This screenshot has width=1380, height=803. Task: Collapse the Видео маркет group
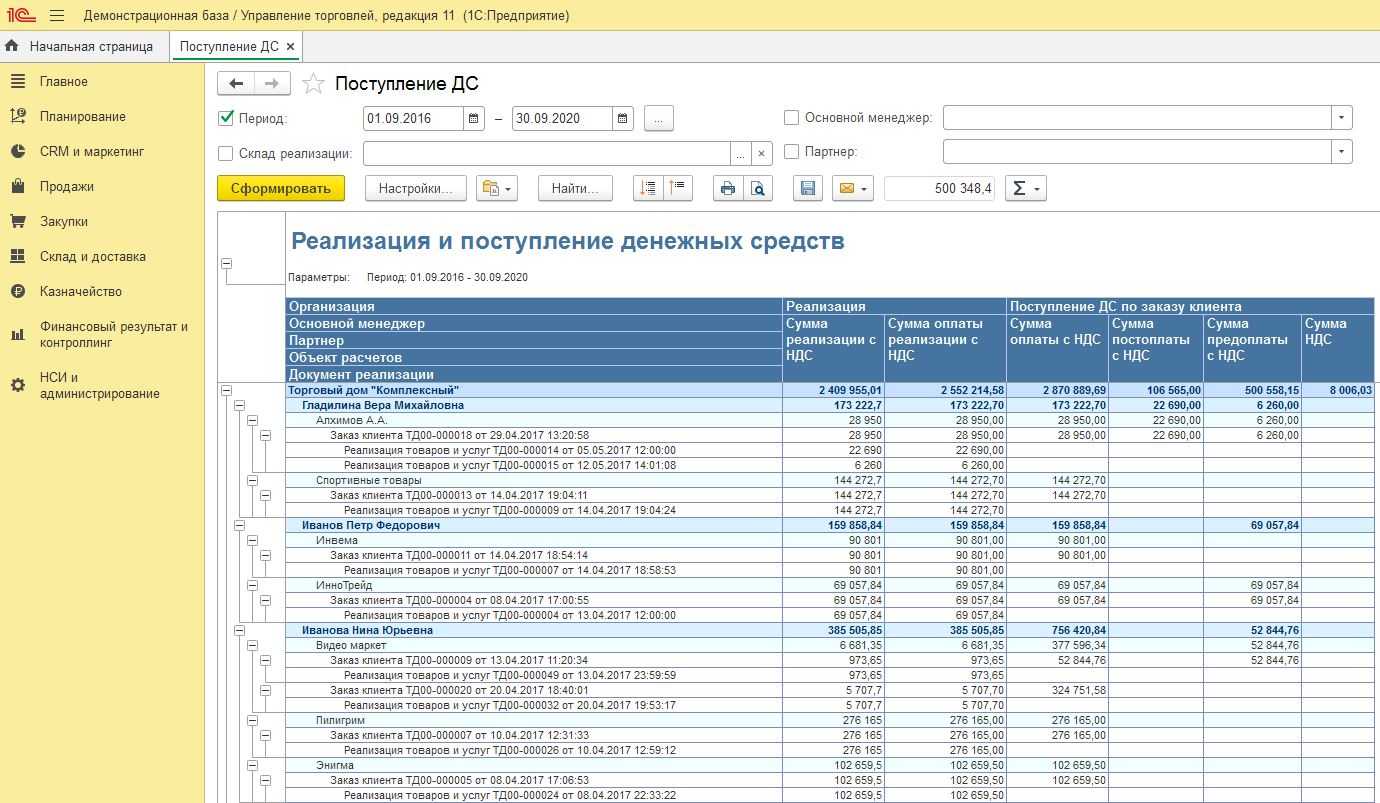(x=252, y=645)
